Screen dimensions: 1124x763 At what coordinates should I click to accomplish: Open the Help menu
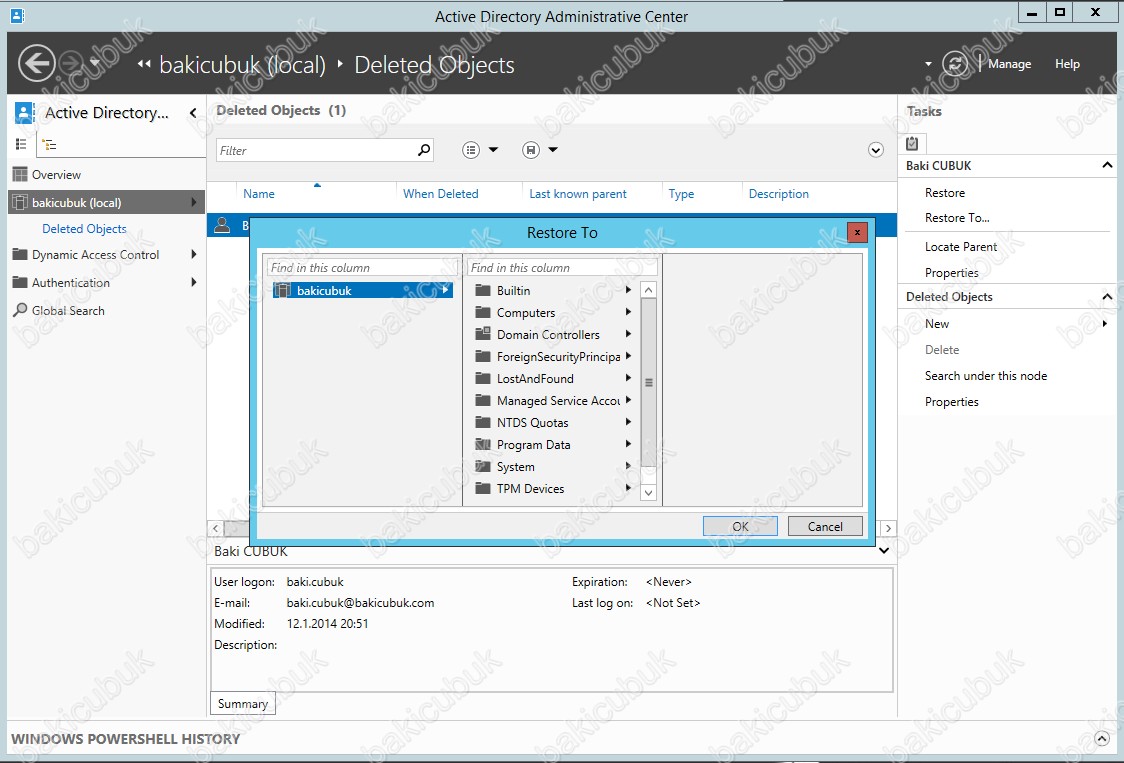click(1067, 64)
